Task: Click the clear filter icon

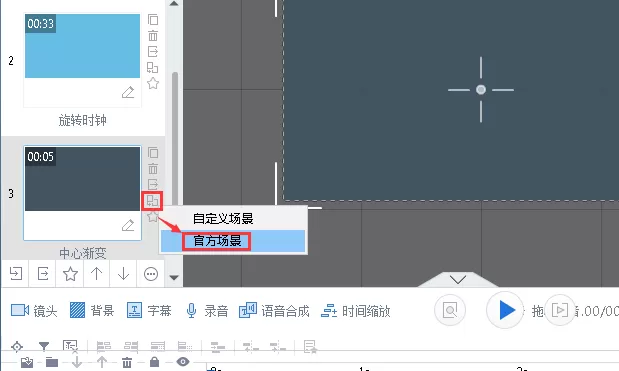Action: (70, 347)
